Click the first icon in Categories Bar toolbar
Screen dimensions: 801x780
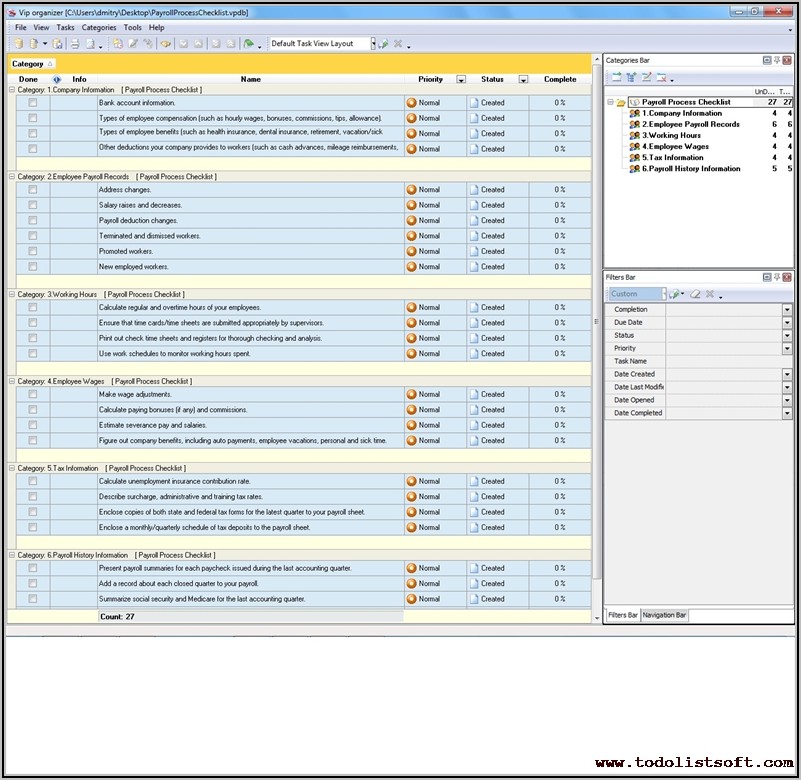[617, 78]
